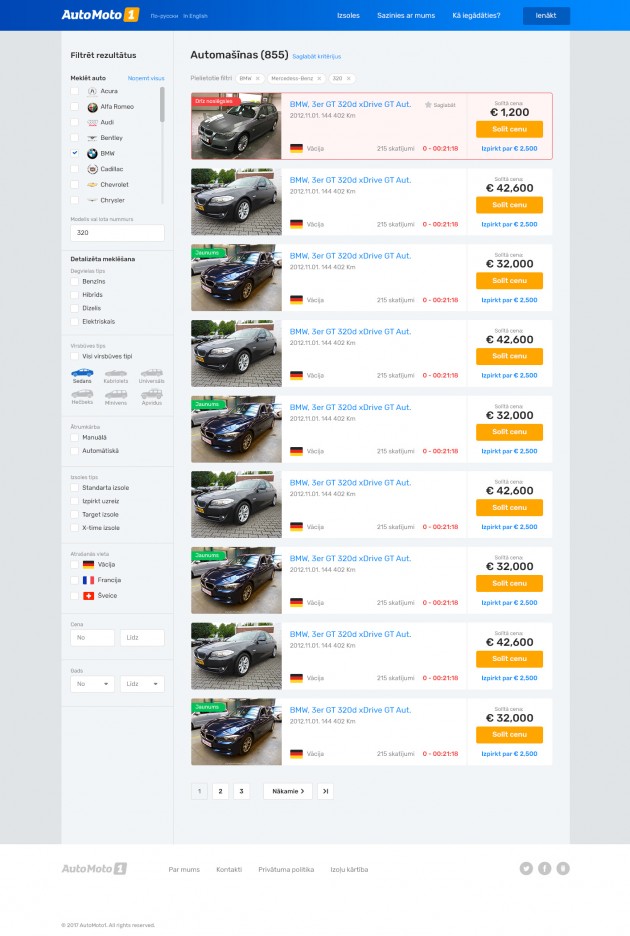Enable the Benzīns fuel type checkbox
This screenshot has height=936, width=630.
pos(75,281)
